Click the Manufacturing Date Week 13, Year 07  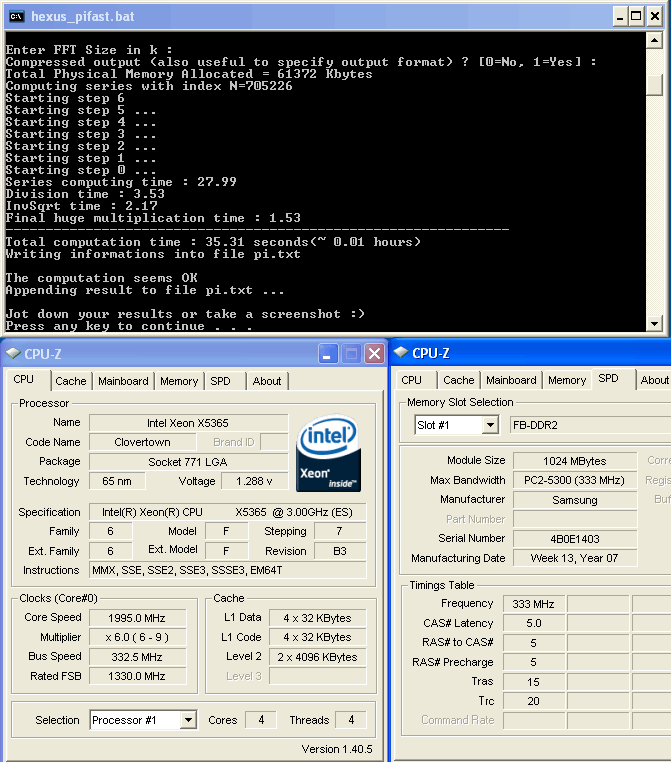click(575, 558)
